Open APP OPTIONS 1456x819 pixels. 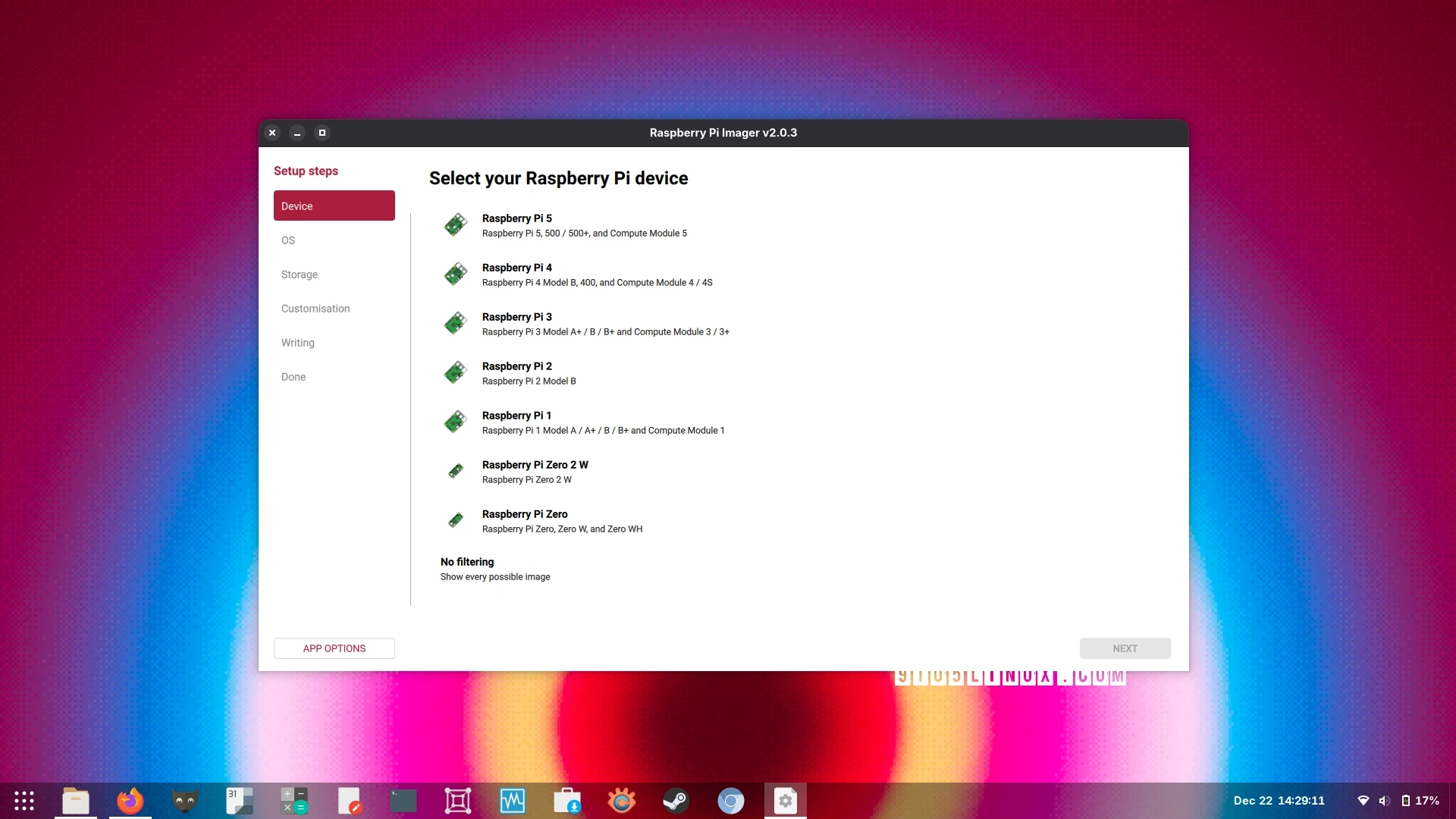coord(334,648)
